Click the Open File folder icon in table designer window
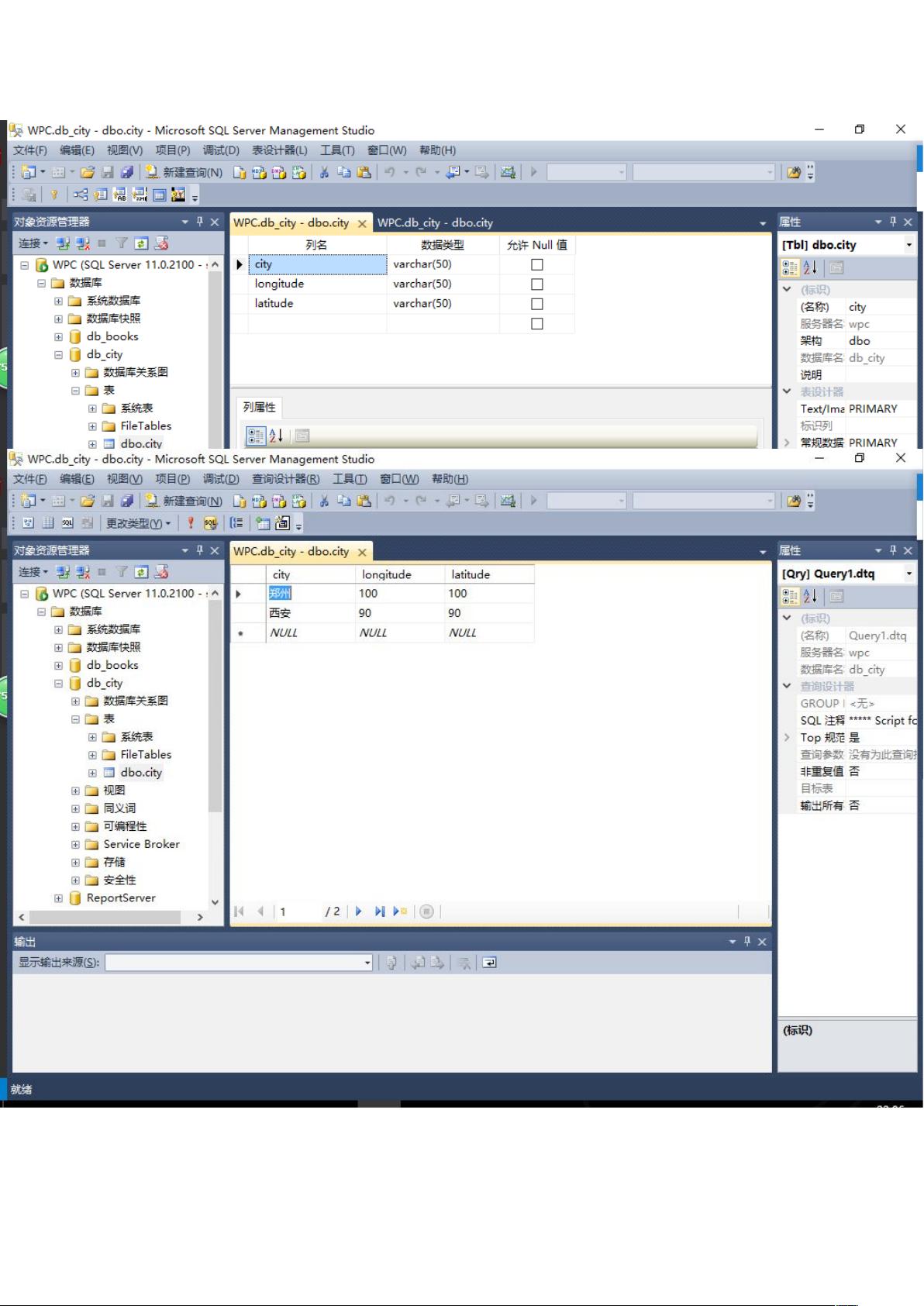The image size is (924, 1306). tap(88, 172)
